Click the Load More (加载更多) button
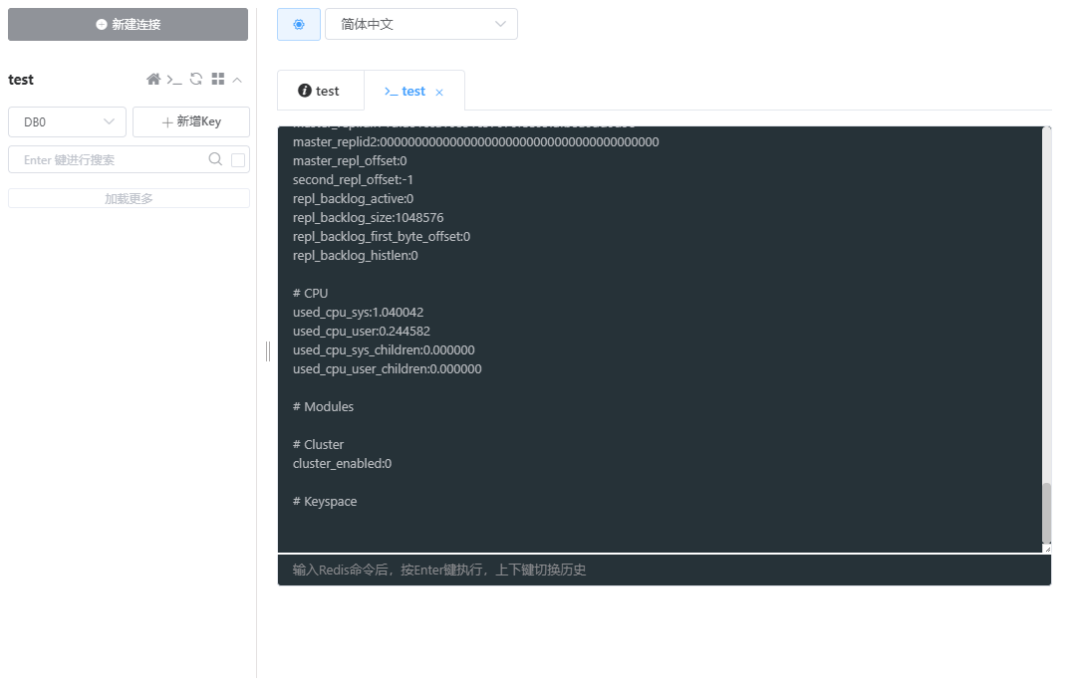 pos(129,198)
